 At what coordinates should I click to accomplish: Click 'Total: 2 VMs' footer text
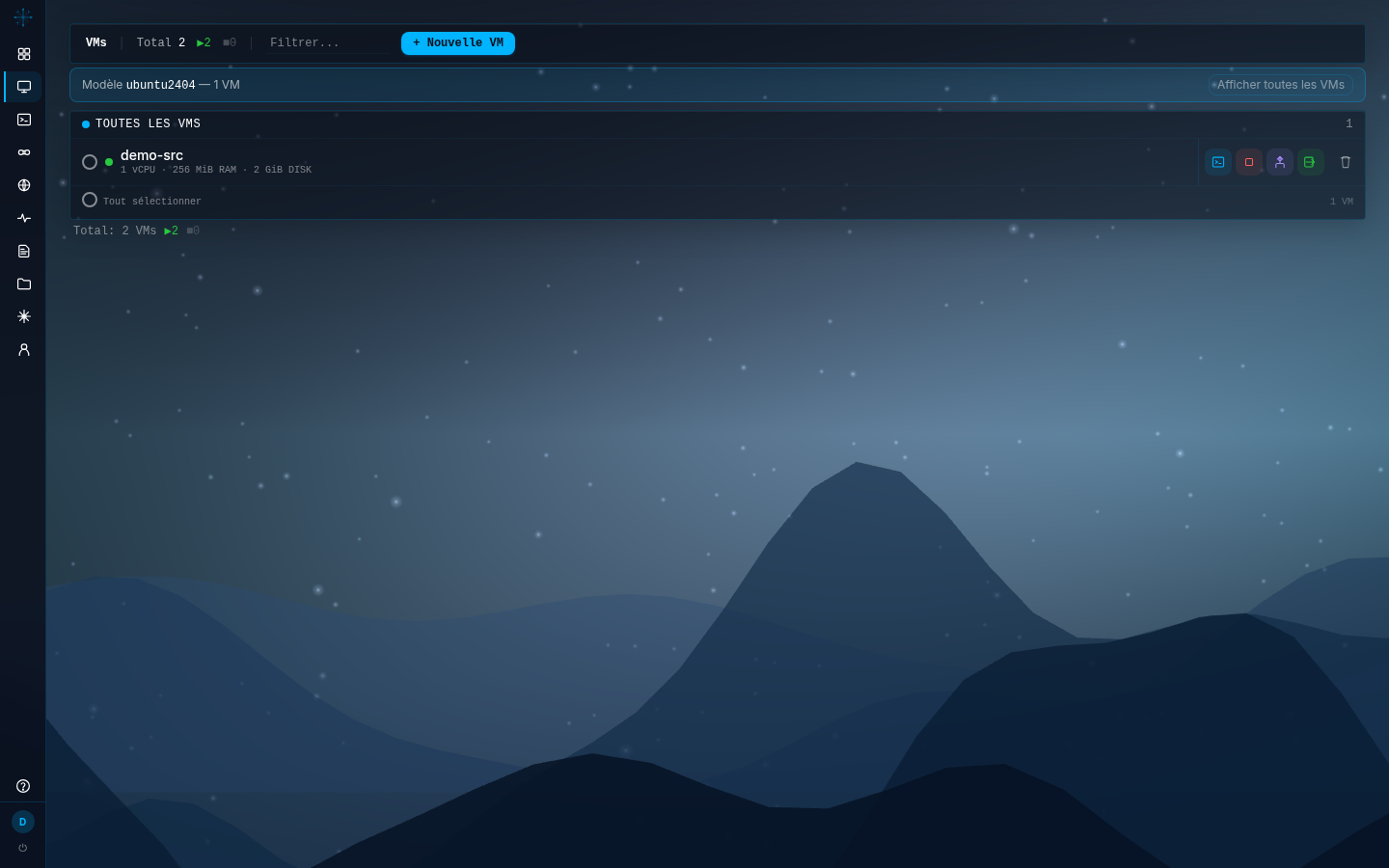pyautogui.click(x=115, y=231)
